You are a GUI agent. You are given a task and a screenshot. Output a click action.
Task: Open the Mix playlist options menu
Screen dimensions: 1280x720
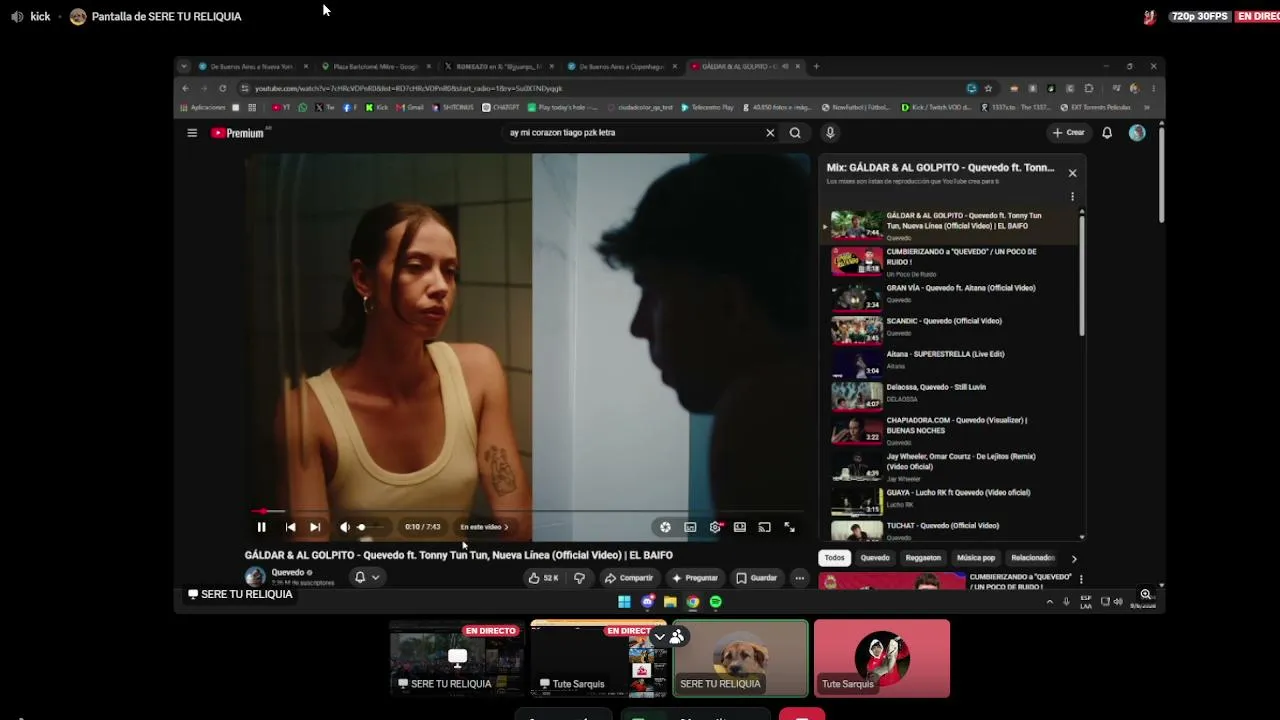click(x=1073, y=197)
